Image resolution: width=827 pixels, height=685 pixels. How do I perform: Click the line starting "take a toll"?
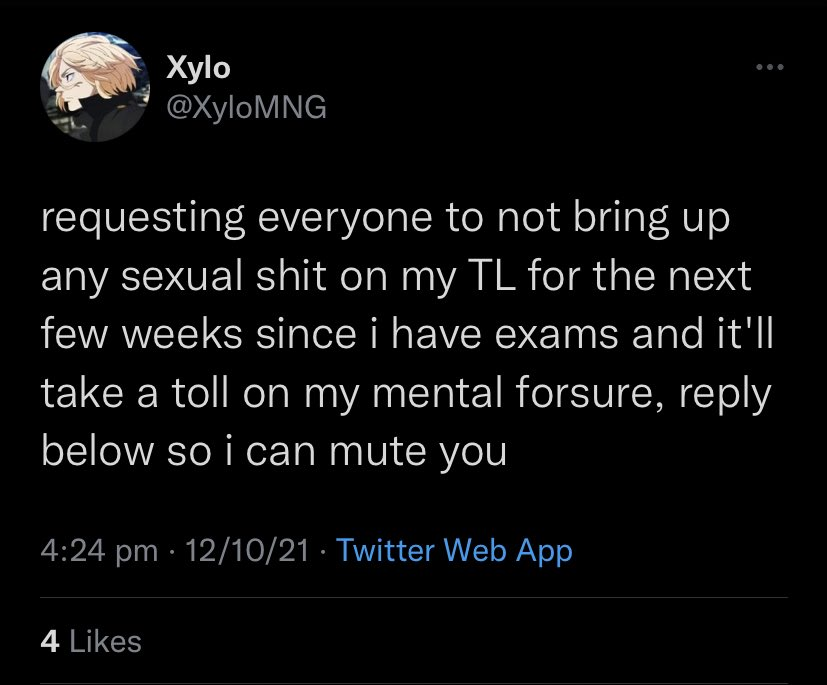pyautogui.click(x=406, y=395)
